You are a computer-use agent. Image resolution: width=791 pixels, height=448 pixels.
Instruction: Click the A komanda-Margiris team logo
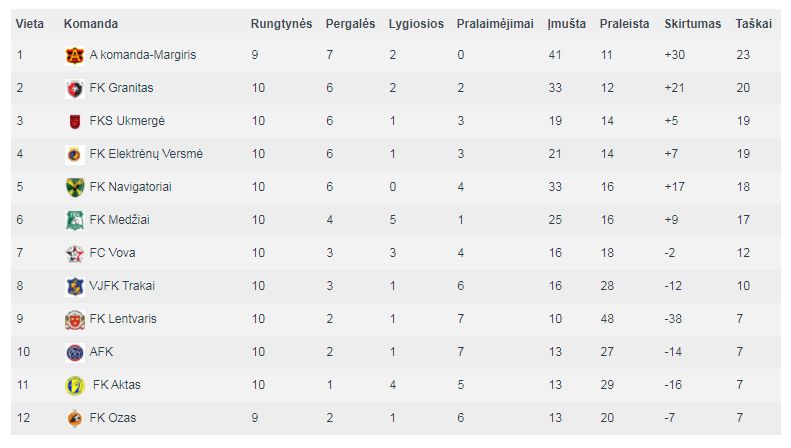(75, 55)
